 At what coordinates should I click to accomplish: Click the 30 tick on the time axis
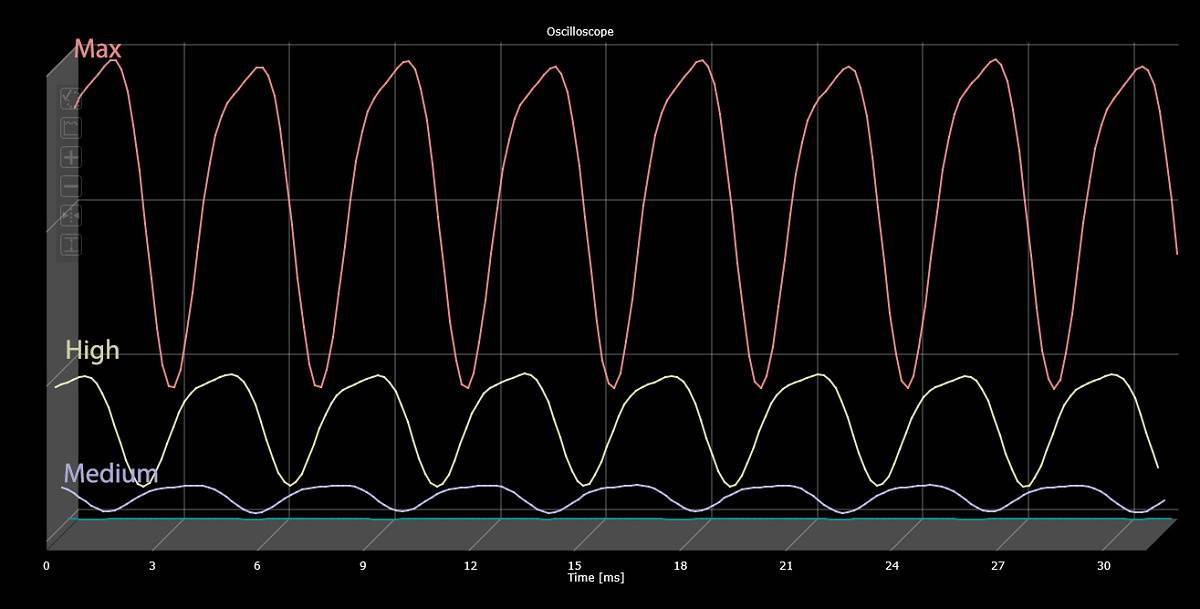click(1104, 566)
